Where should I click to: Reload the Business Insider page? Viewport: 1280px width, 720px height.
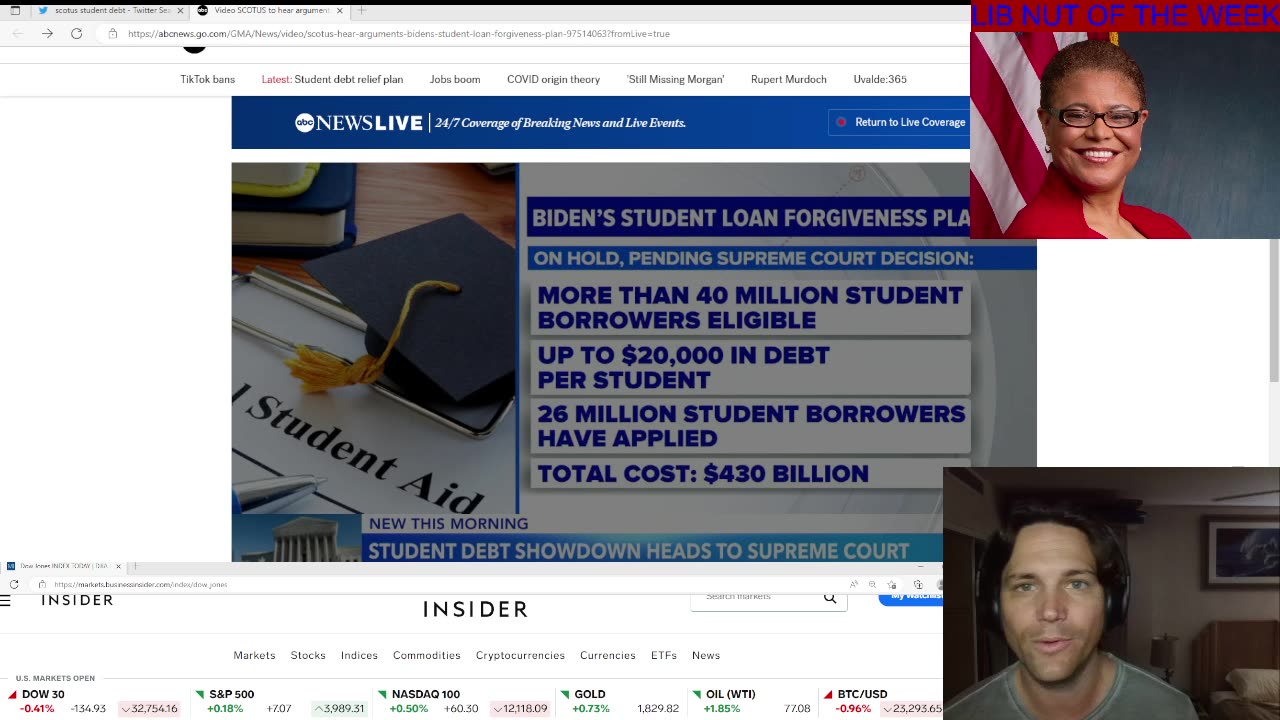[14, 584]
